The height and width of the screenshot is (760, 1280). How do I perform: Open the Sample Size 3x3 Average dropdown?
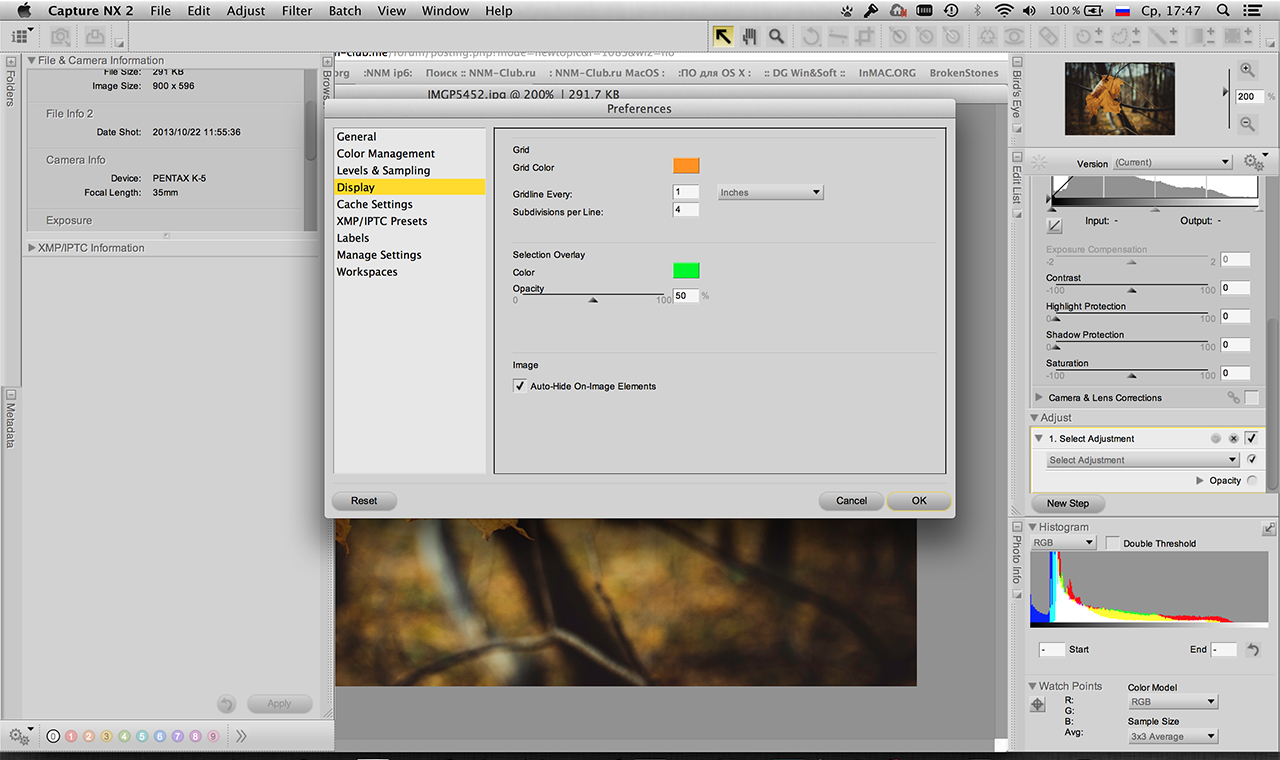1172,736
